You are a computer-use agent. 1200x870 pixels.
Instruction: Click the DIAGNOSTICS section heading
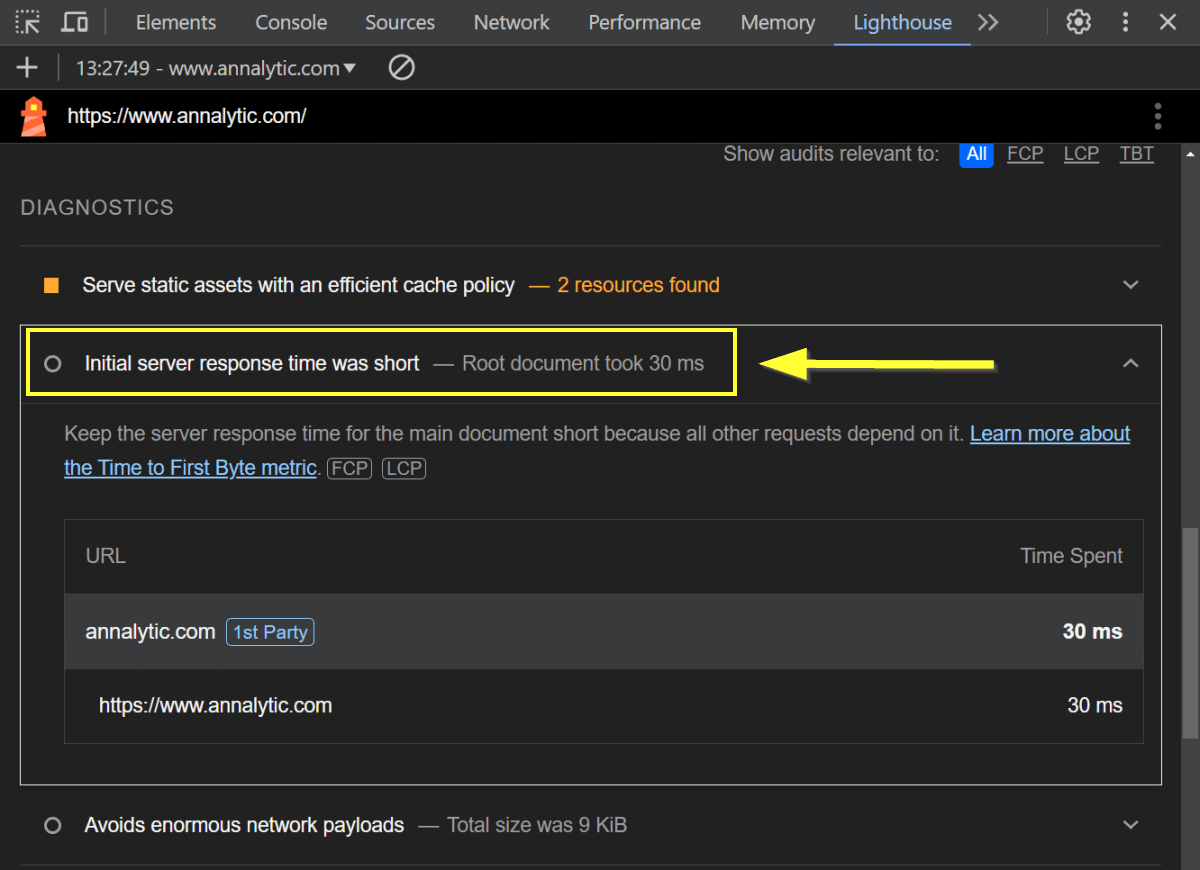[97, 208]
